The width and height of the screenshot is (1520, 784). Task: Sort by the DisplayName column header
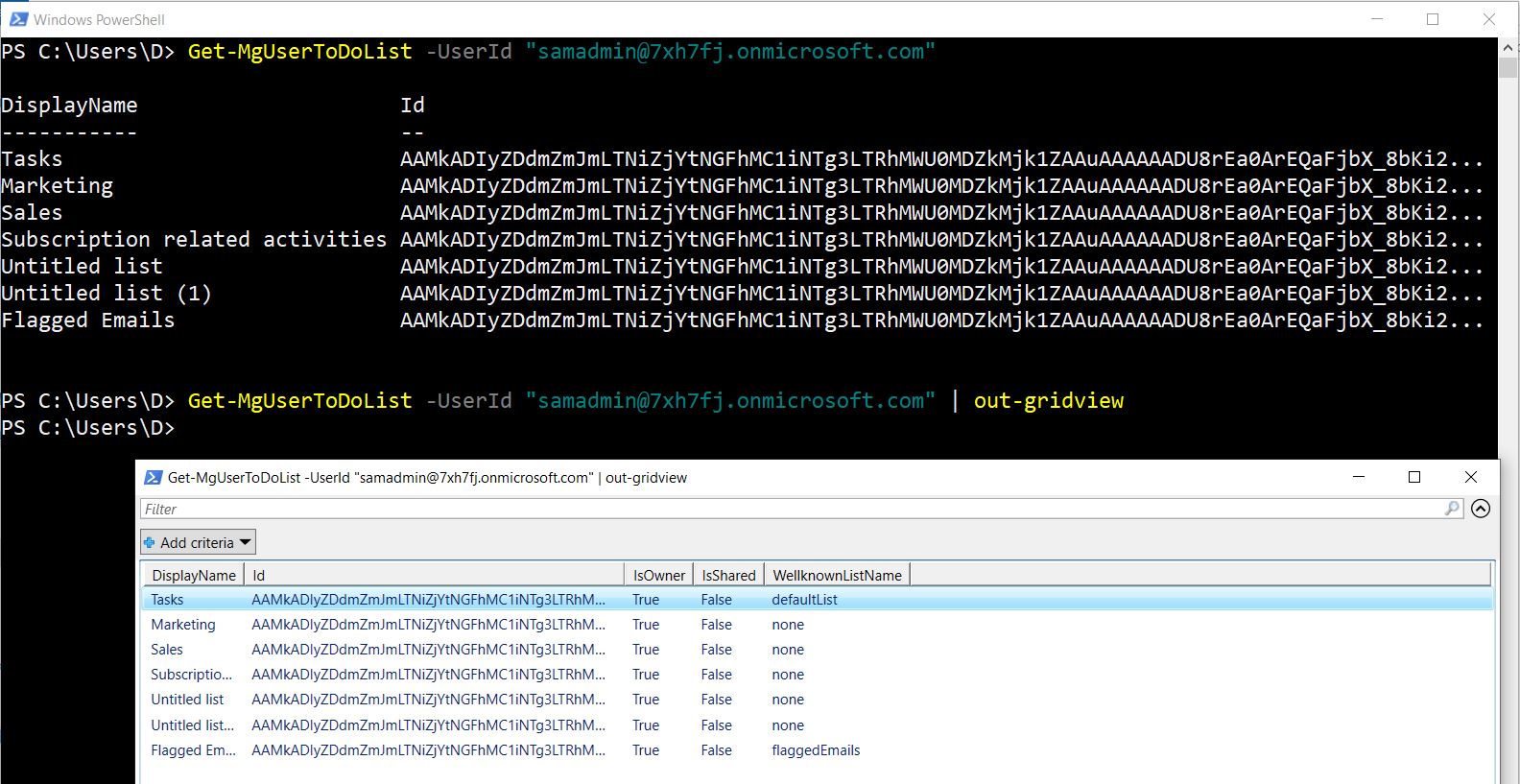193,575
